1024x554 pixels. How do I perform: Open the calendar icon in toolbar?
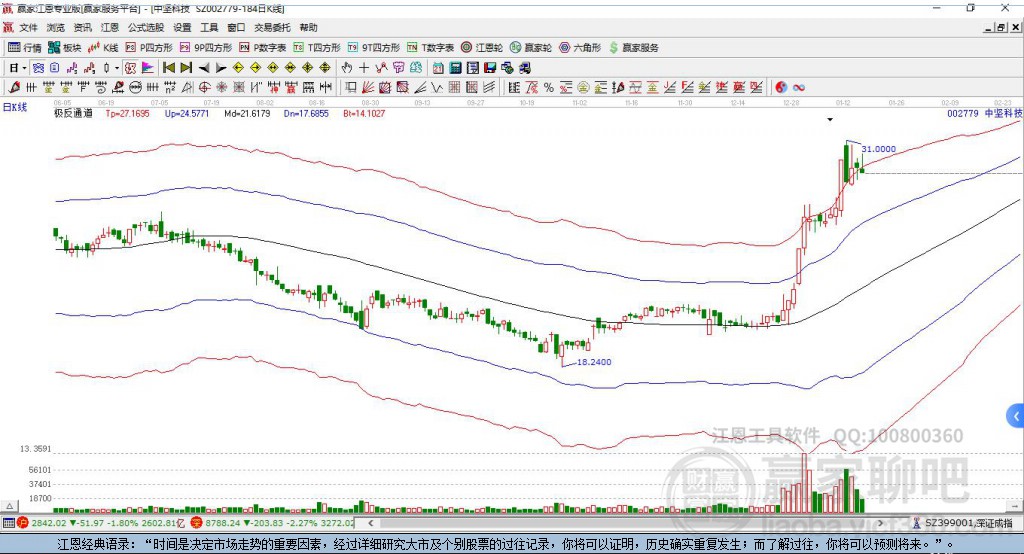438,68
